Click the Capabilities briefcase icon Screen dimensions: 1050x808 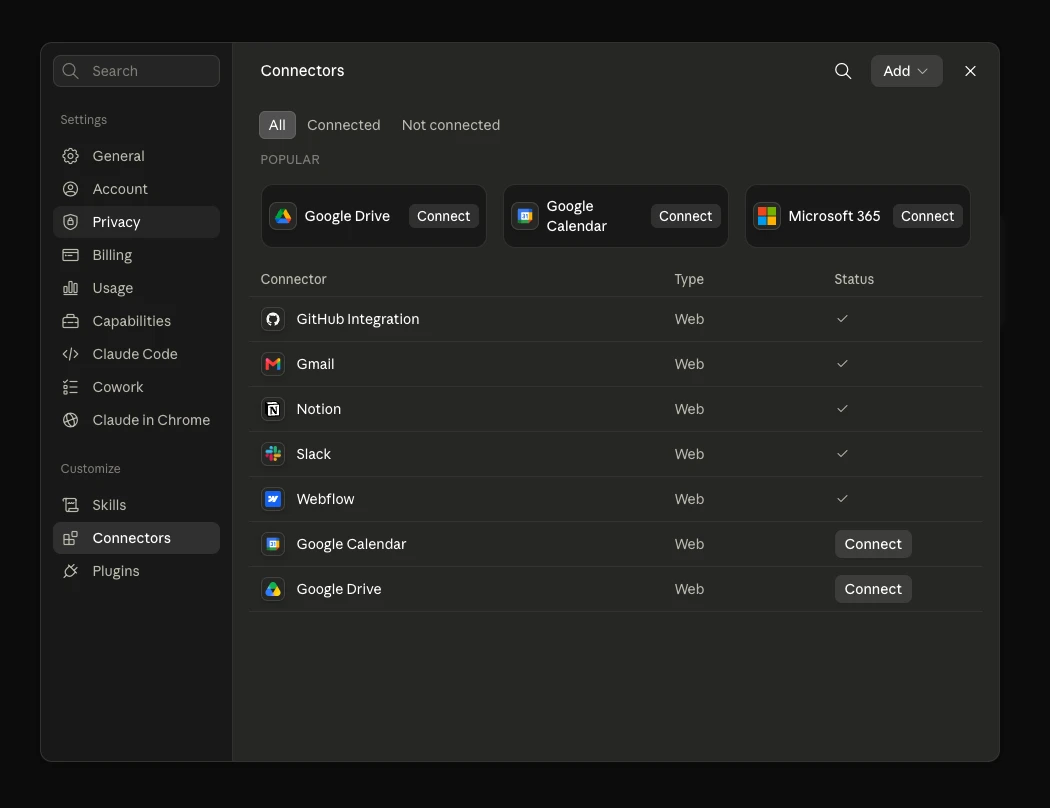point(70,321)
